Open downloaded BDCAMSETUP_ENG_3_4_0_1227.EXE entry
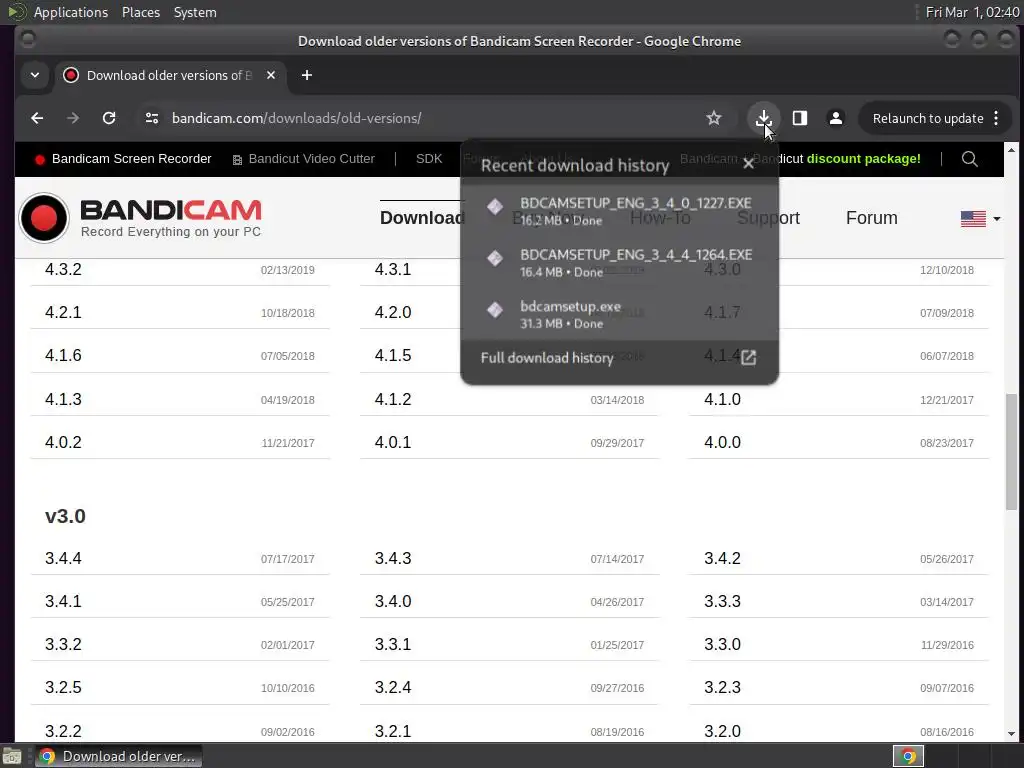 pos(618,210)
